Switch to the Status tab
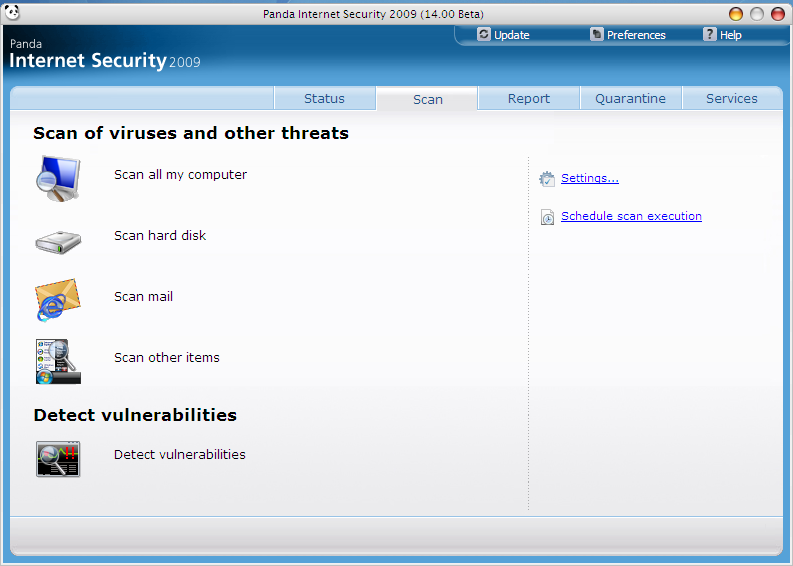793x566 pixels. pos(324,99)
